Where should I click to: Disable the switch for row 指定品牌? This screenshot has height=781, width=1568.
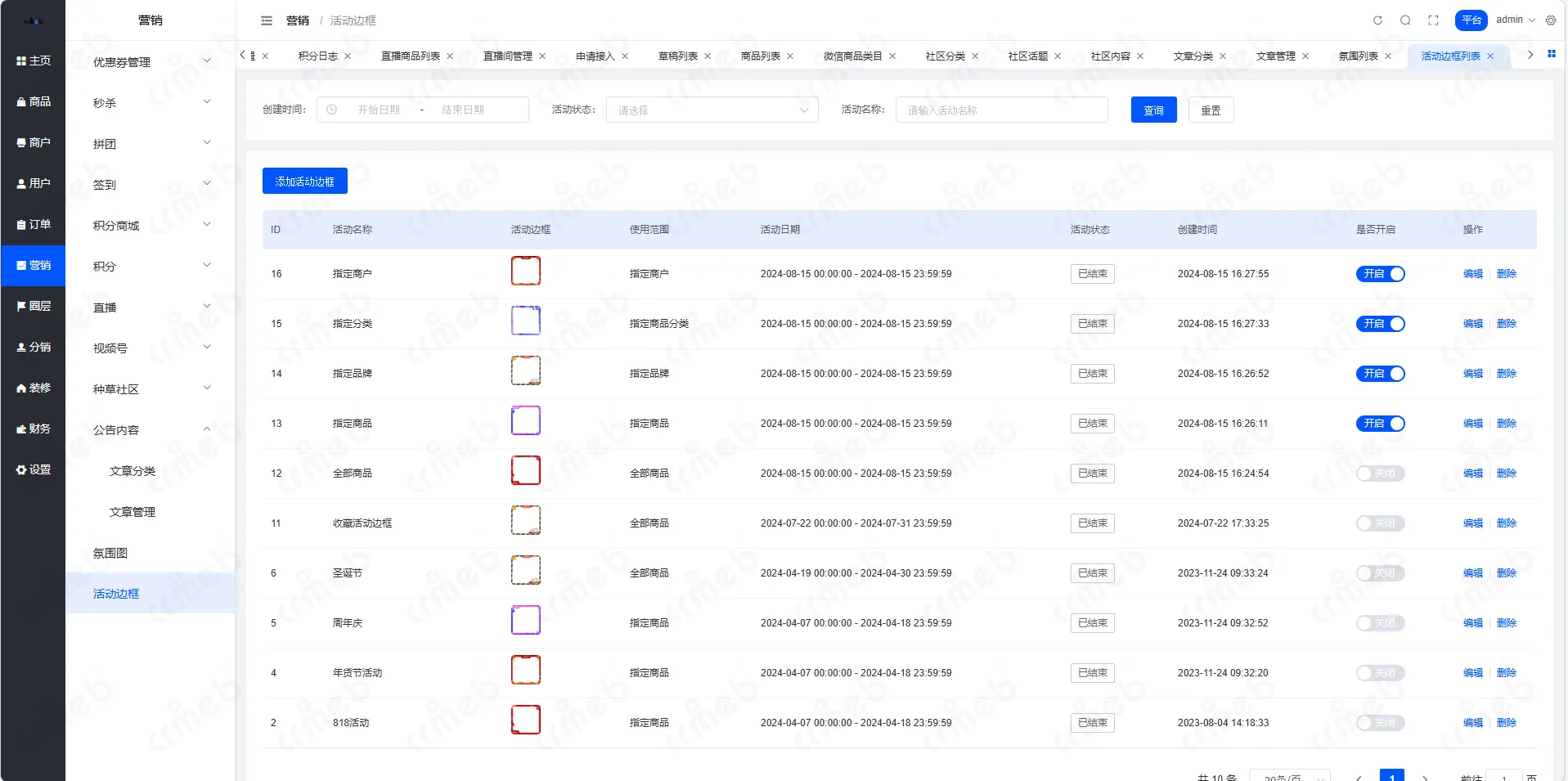[1380, 374]
